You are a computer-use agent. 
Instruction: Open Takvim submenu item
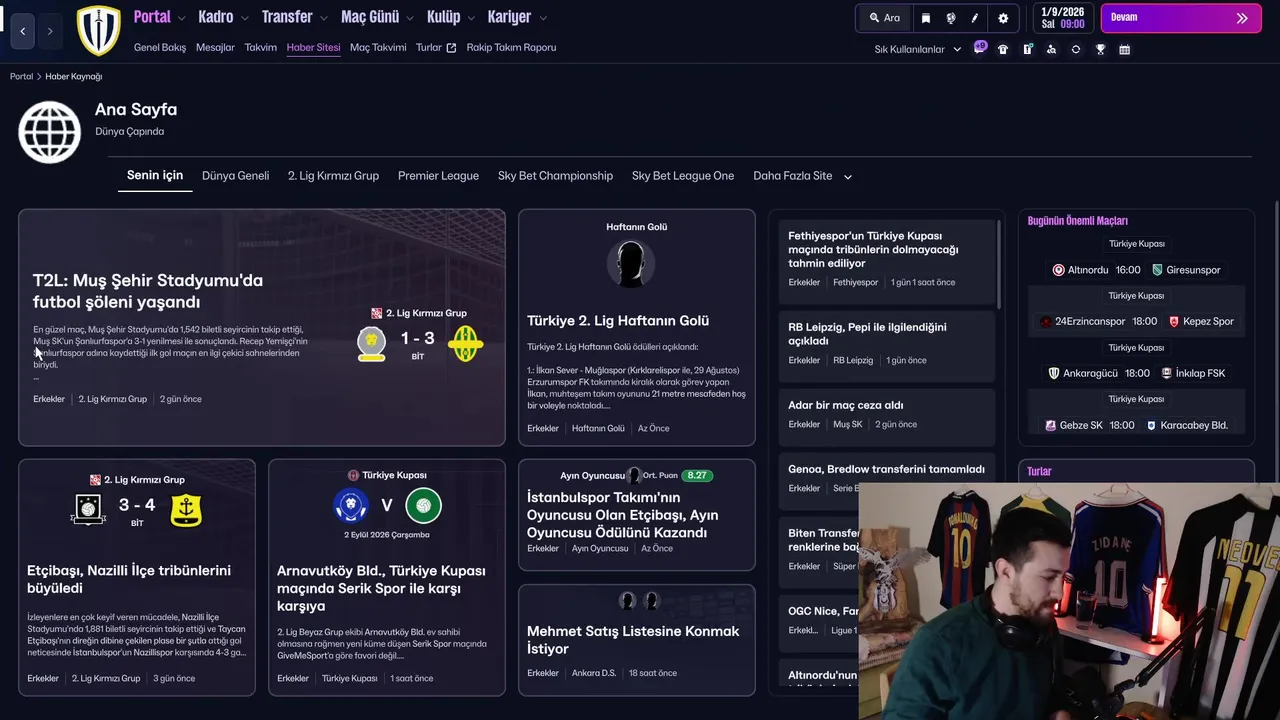[x=261, y=47]
